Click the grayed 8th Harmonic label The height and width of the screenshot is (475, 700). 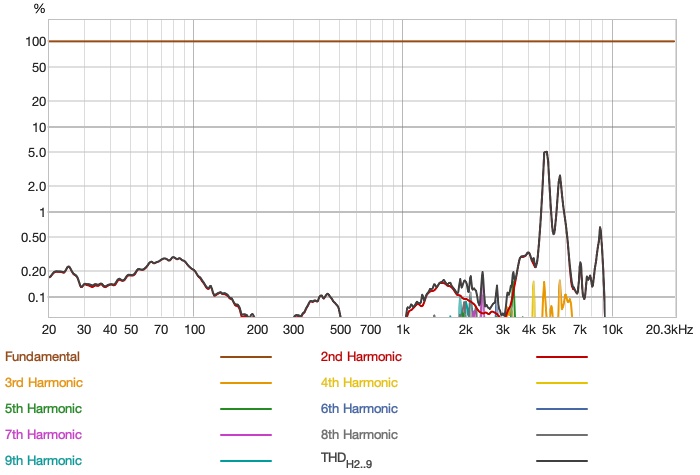click(359, 435)
